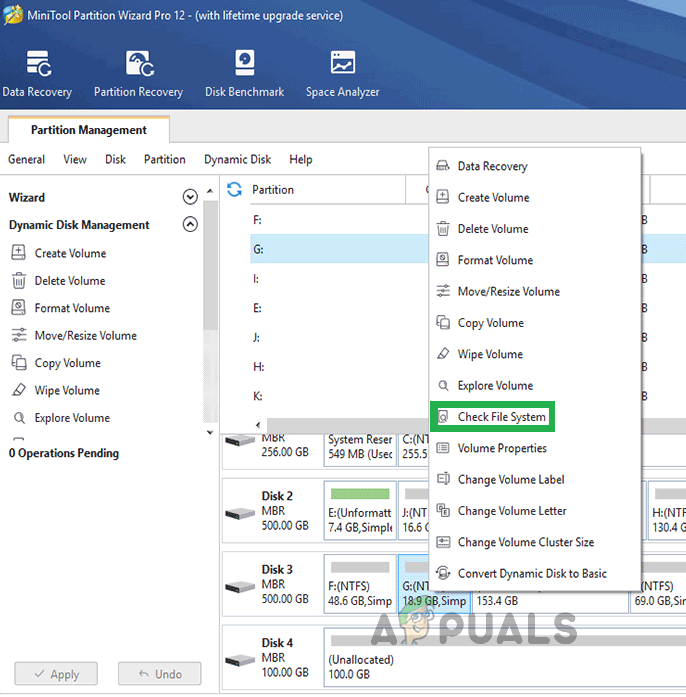Click the Explore Volume magnifier icon in sidebar
Viewport: 686px width, 697px height.
click(x=19, y=417)
